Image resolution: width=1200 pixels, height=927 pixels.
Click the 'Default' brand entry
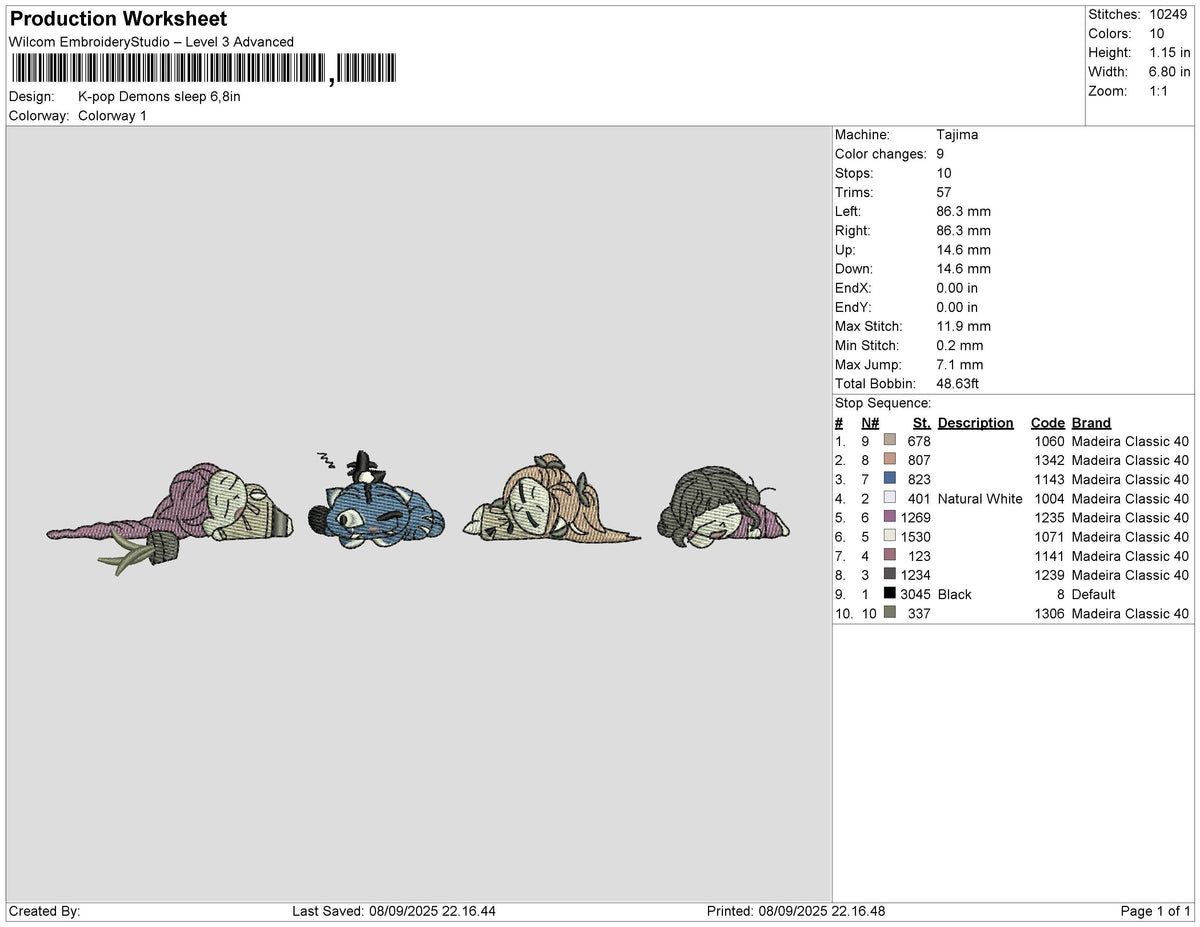point(1093,594)
